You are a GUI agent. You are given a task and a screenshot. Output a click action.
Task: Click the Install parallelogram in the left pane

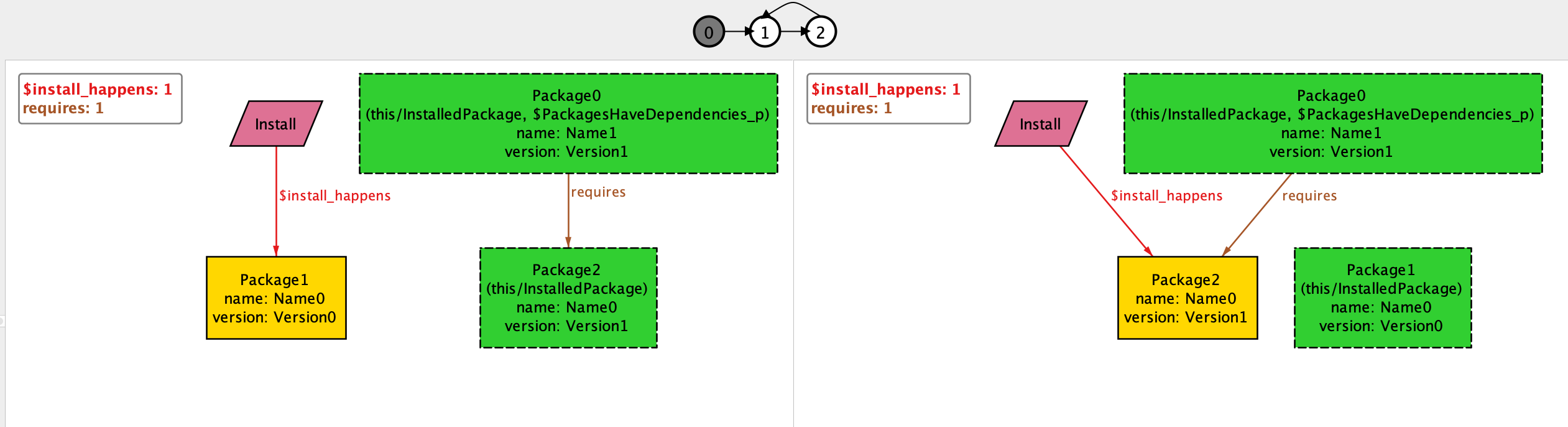click(x=276, y=124)
